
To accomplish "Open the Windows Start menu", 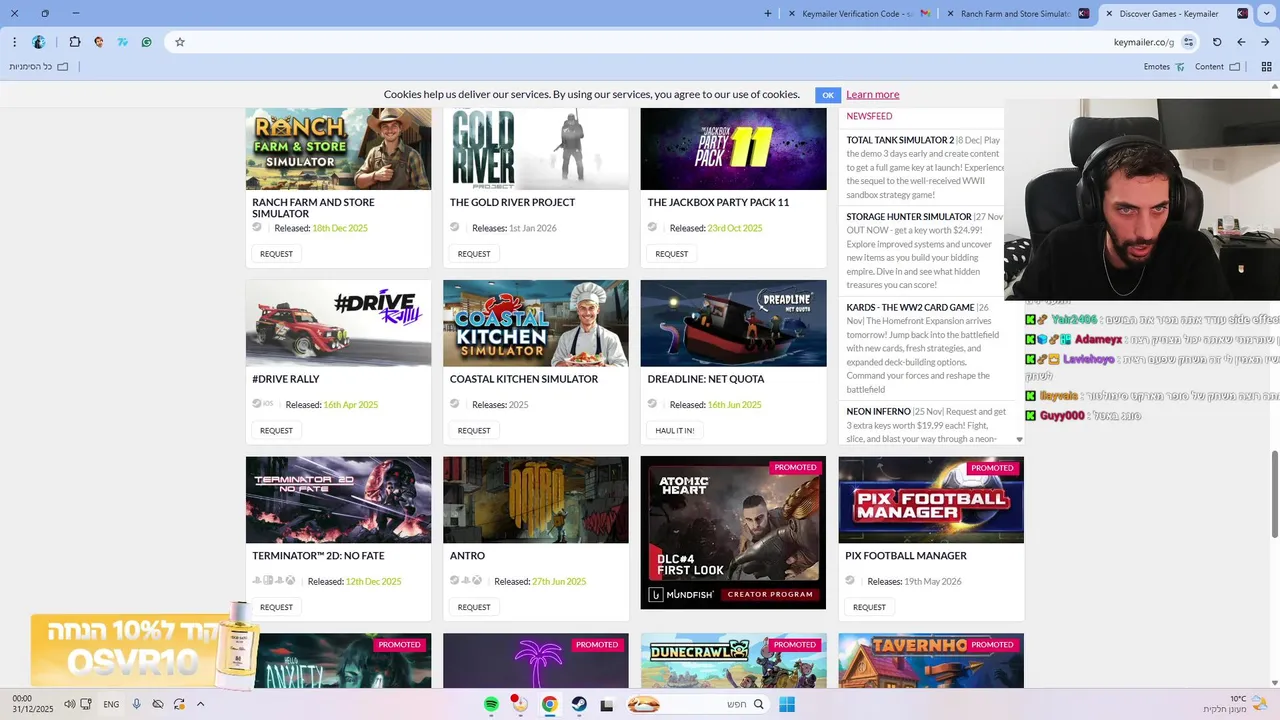I will click(787, 704).
